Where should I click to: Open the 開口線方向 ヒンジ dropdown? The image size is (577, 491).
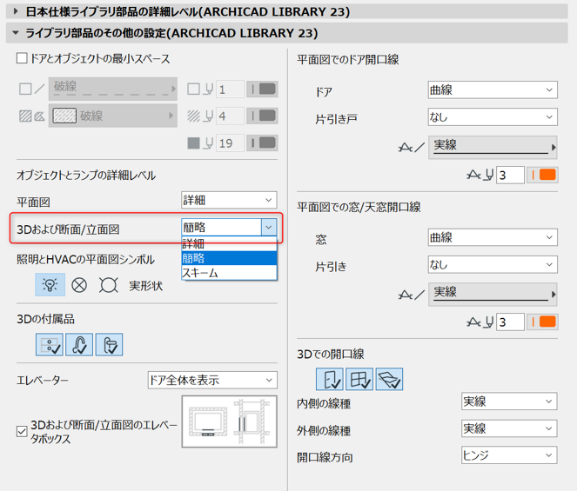pos(509,455)
